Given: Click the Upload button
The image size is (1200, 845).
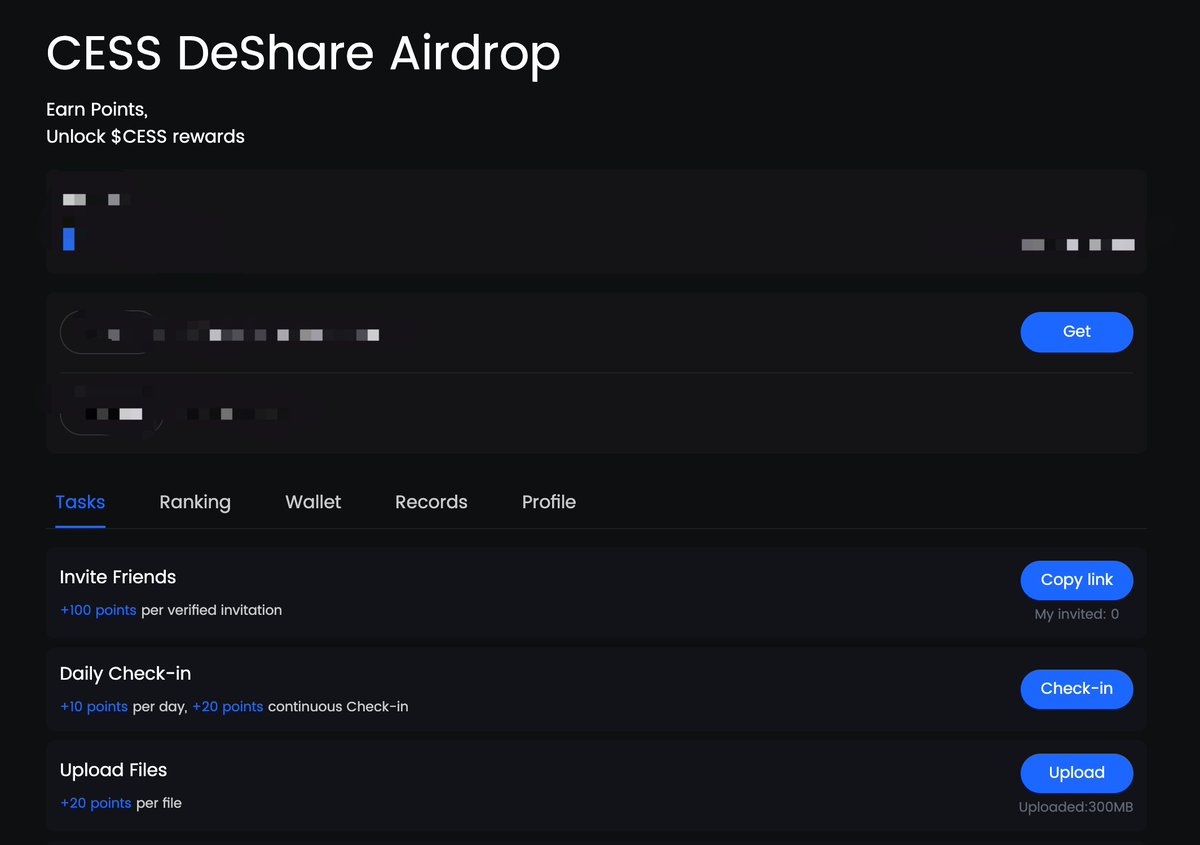Looking at the screenshot, I should 1076,773.
